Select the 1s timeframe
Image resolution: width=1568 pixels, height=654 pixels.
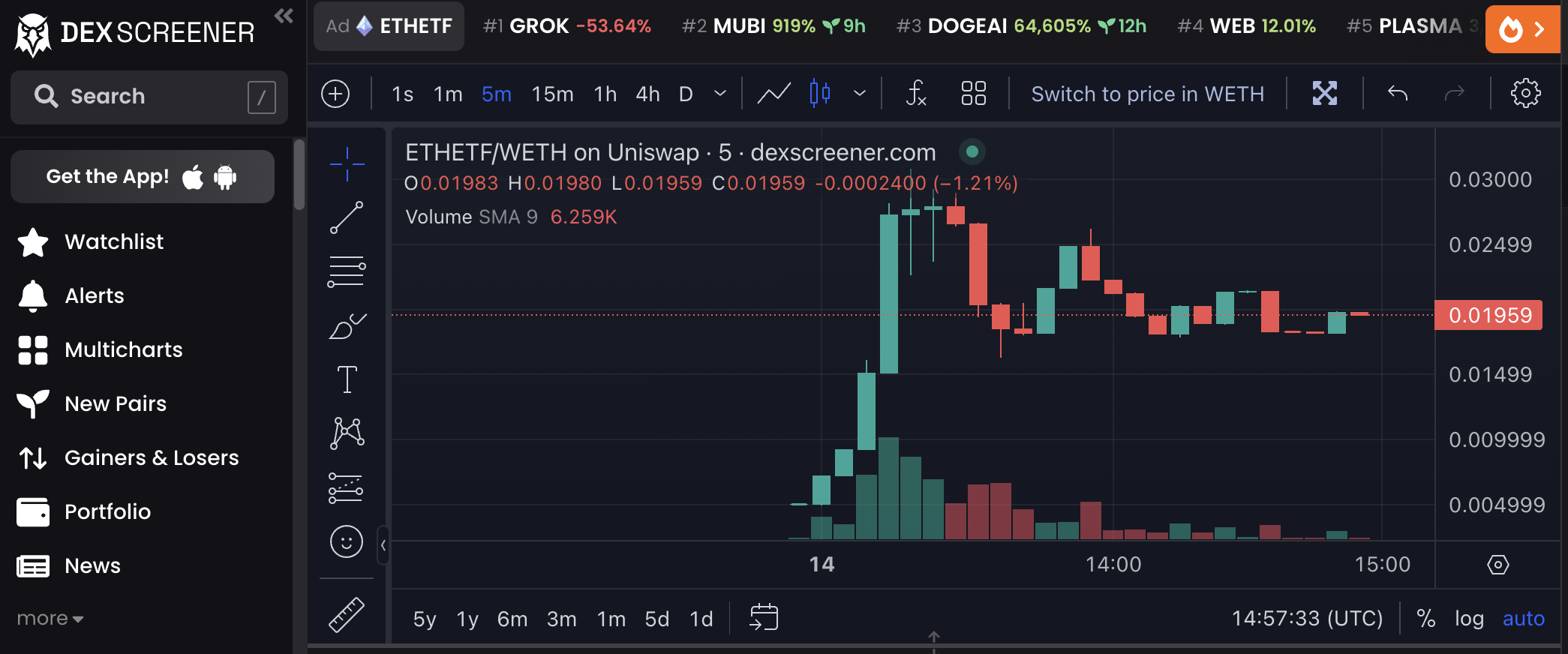click(403, 94)
